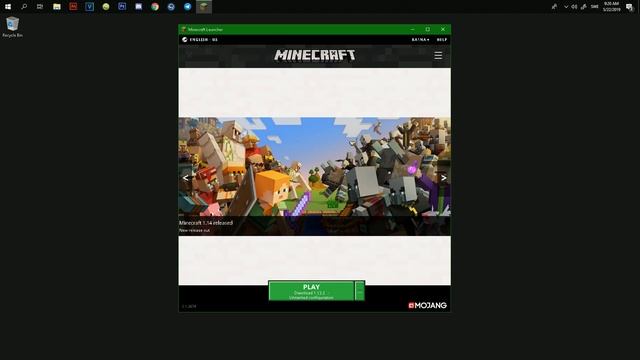
Task: Open the Action Center notifications icon
Action: pos(629,7)
